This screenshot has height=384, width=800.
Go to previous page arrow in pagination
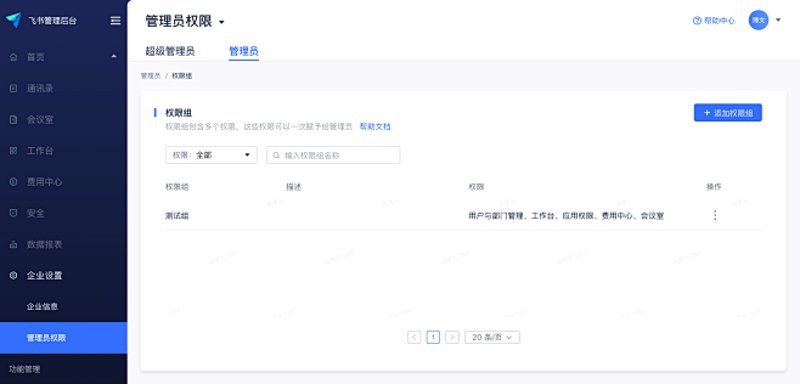414,337
